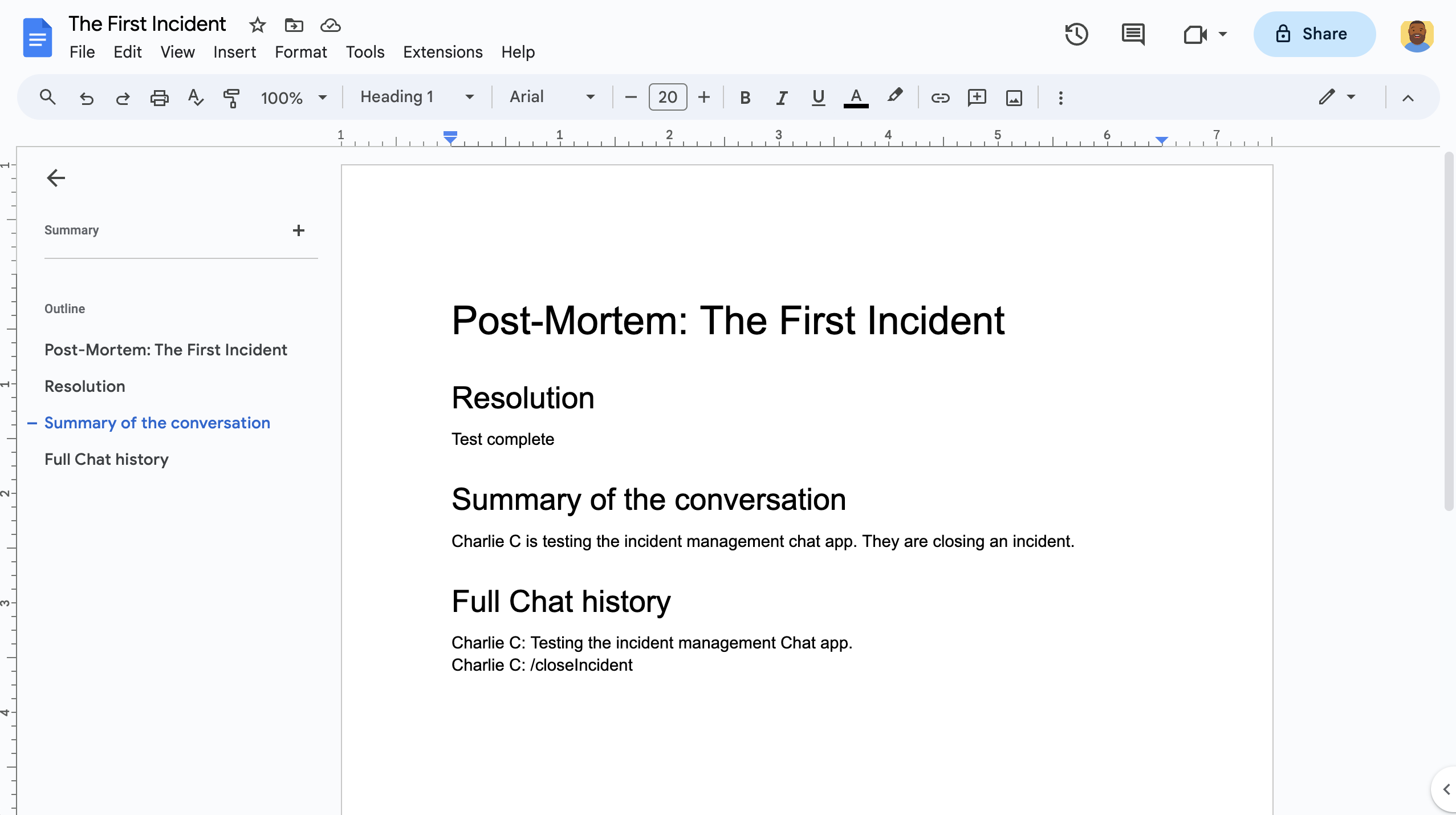Click the Summary of the conversation outline item
Image resolution: width=1456 pixels, height=815 pixels.
pos(157,423)
